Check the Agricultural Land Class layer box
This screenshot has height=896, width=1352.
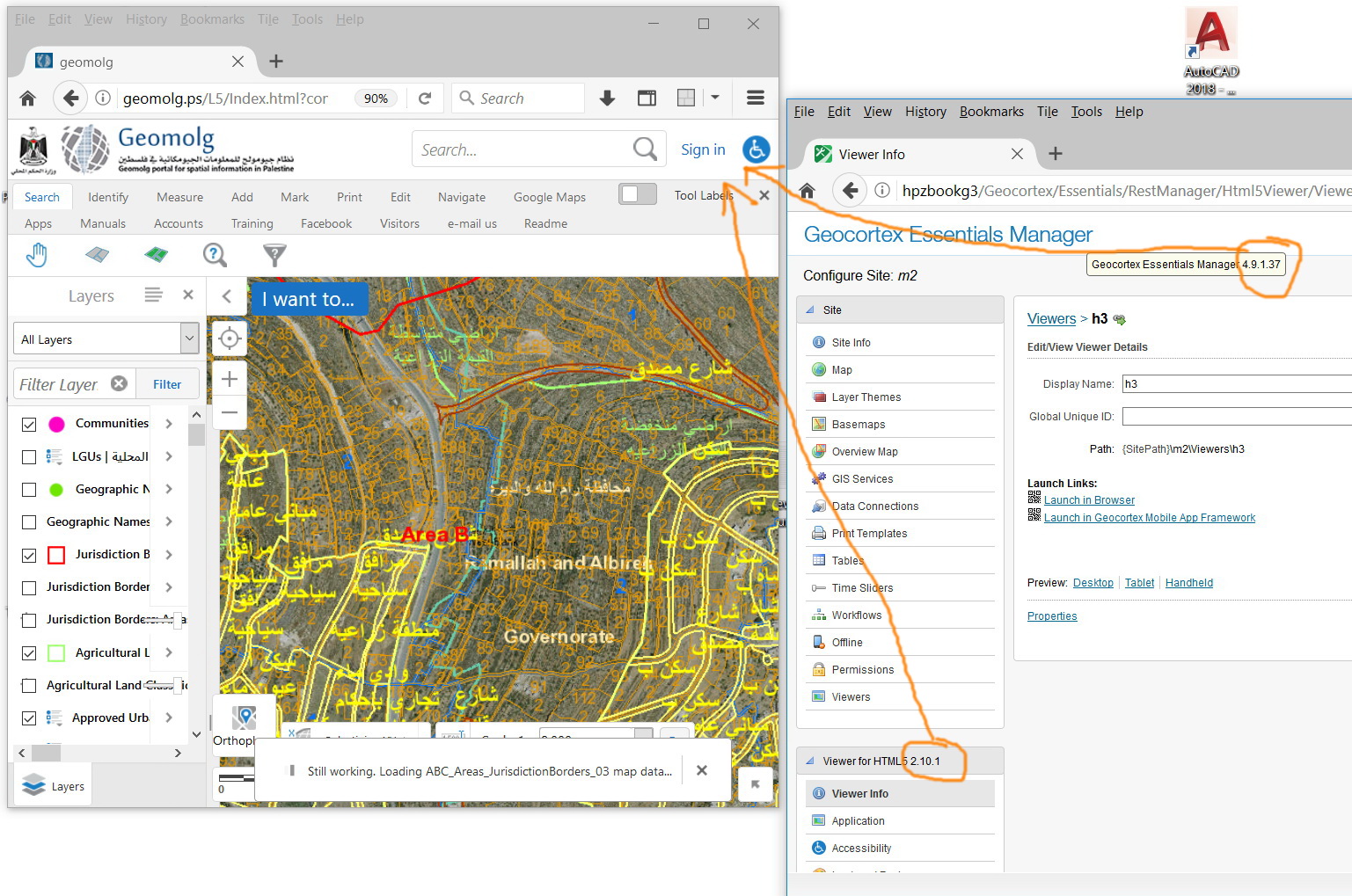[x=29, y=686]
